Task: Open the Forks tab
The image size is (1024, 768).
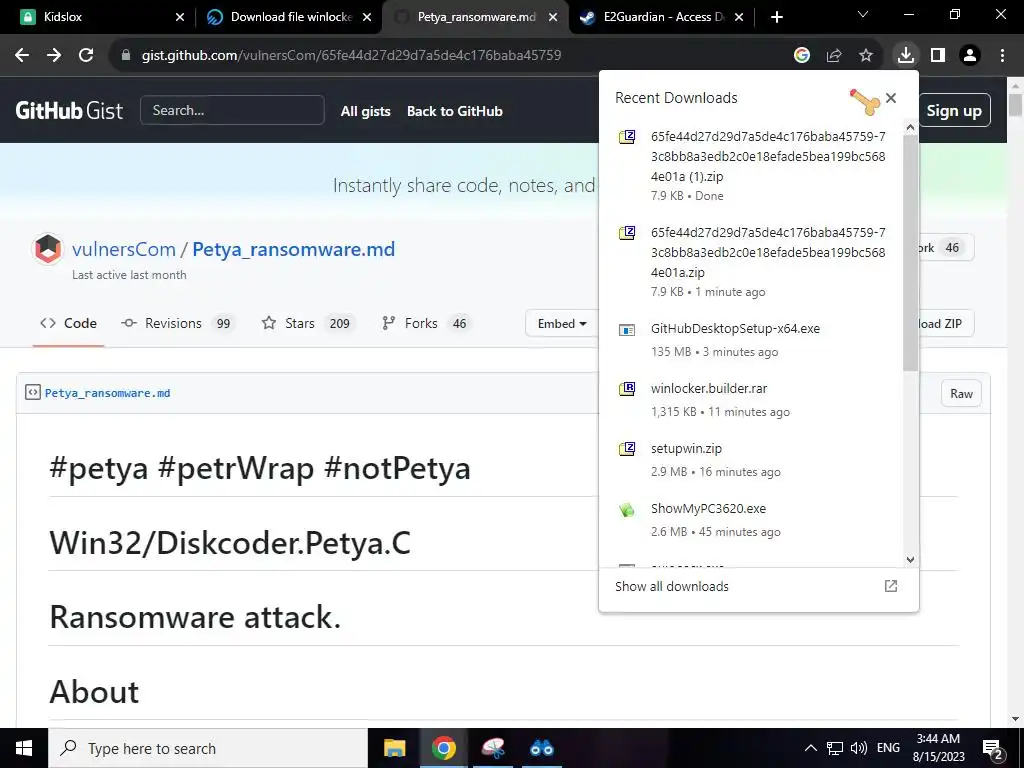Action: point(427,323)
